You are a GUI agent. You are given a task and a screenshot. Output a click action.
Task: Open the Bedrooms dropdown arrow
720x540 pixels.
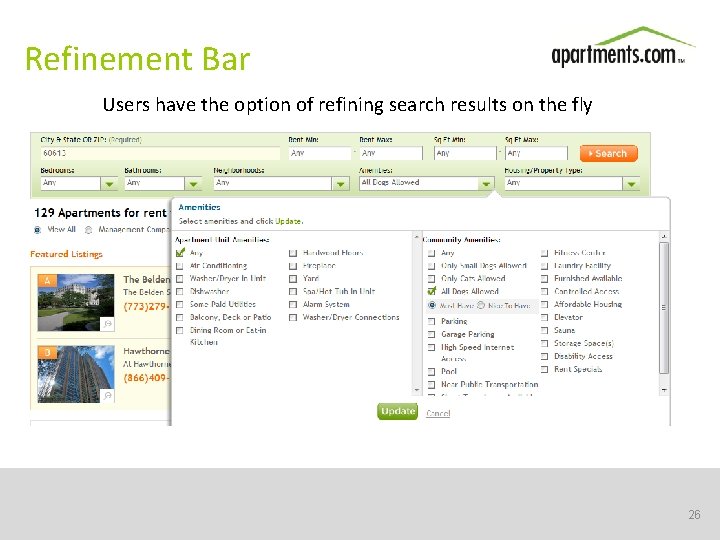109,184
